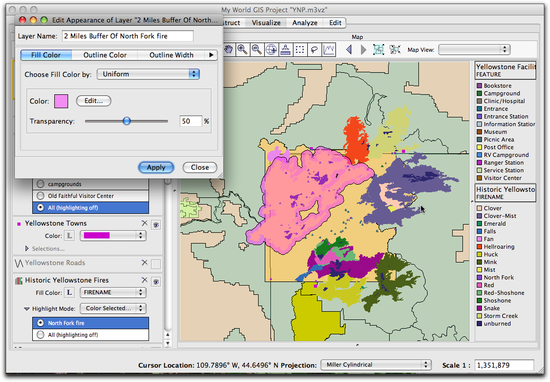550x382 pixels.
Task: Open the Edit tab
Action: 335,23
